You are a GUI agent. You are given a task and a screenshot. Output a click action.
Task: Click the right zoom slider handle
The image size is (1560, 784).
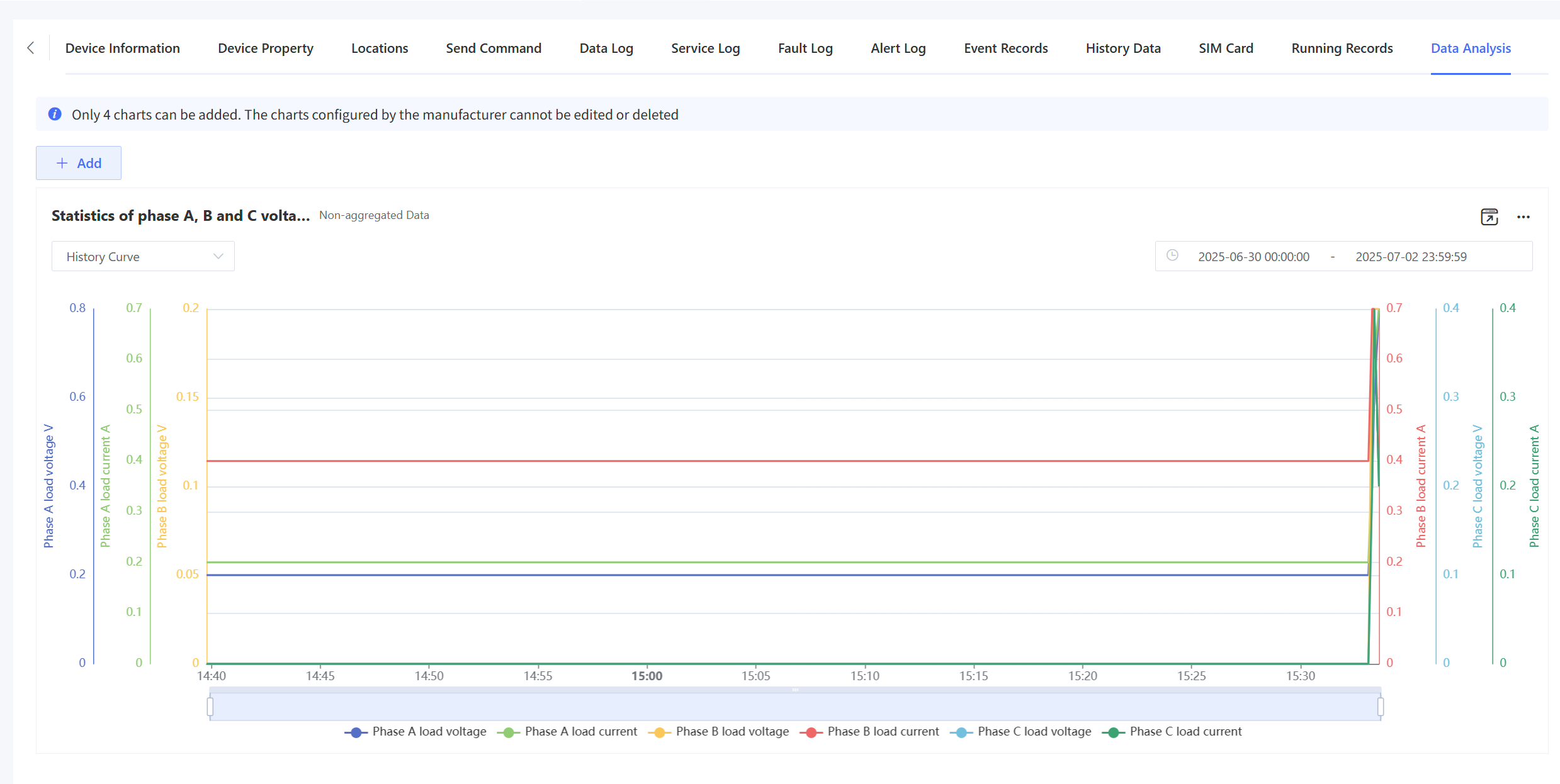point(1380,707)
